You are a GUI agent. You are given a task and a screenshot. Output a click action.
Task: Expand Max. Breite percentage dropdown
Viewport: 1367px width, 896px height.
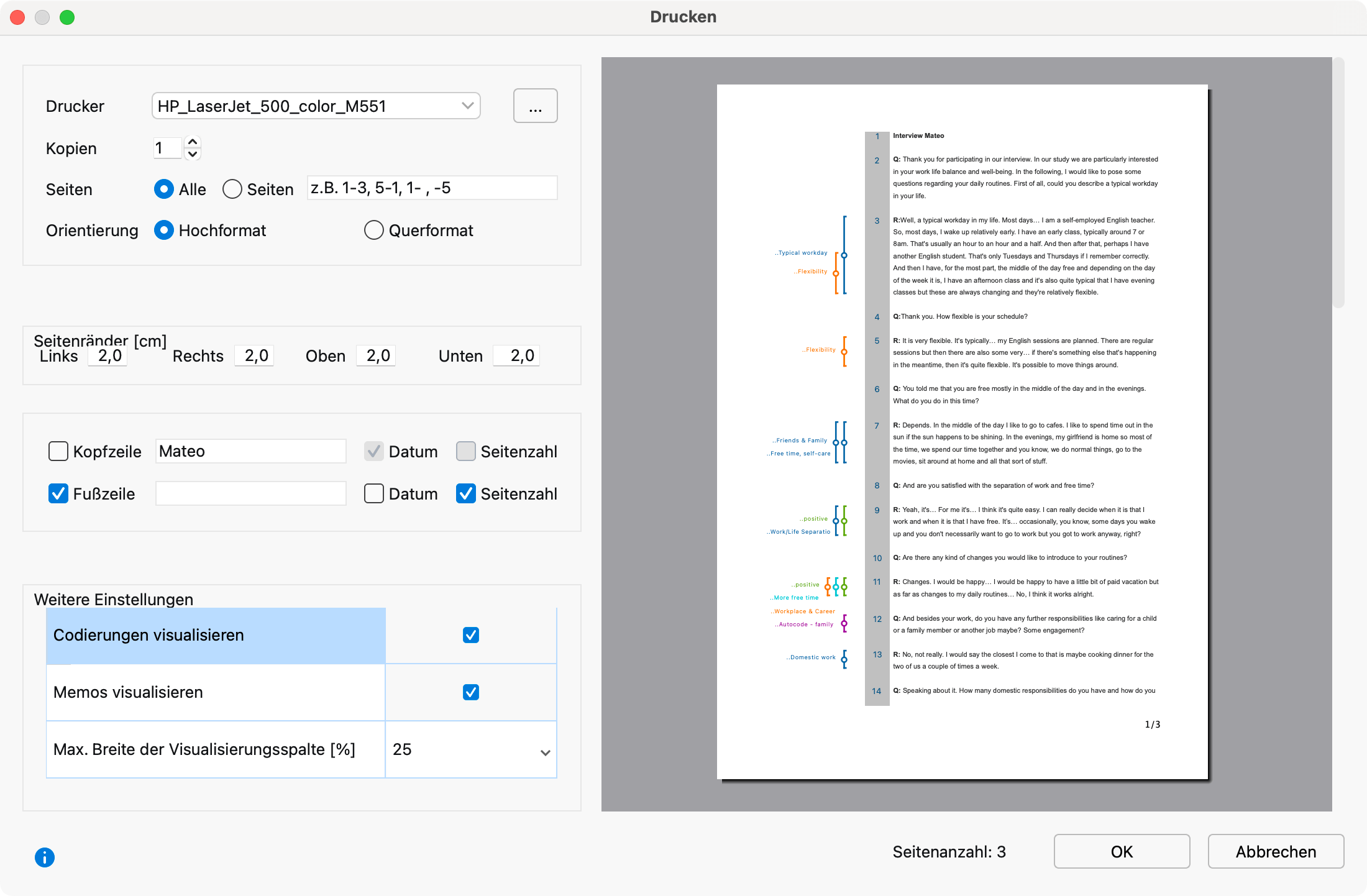pyautogui.click(x=545, y=752)
